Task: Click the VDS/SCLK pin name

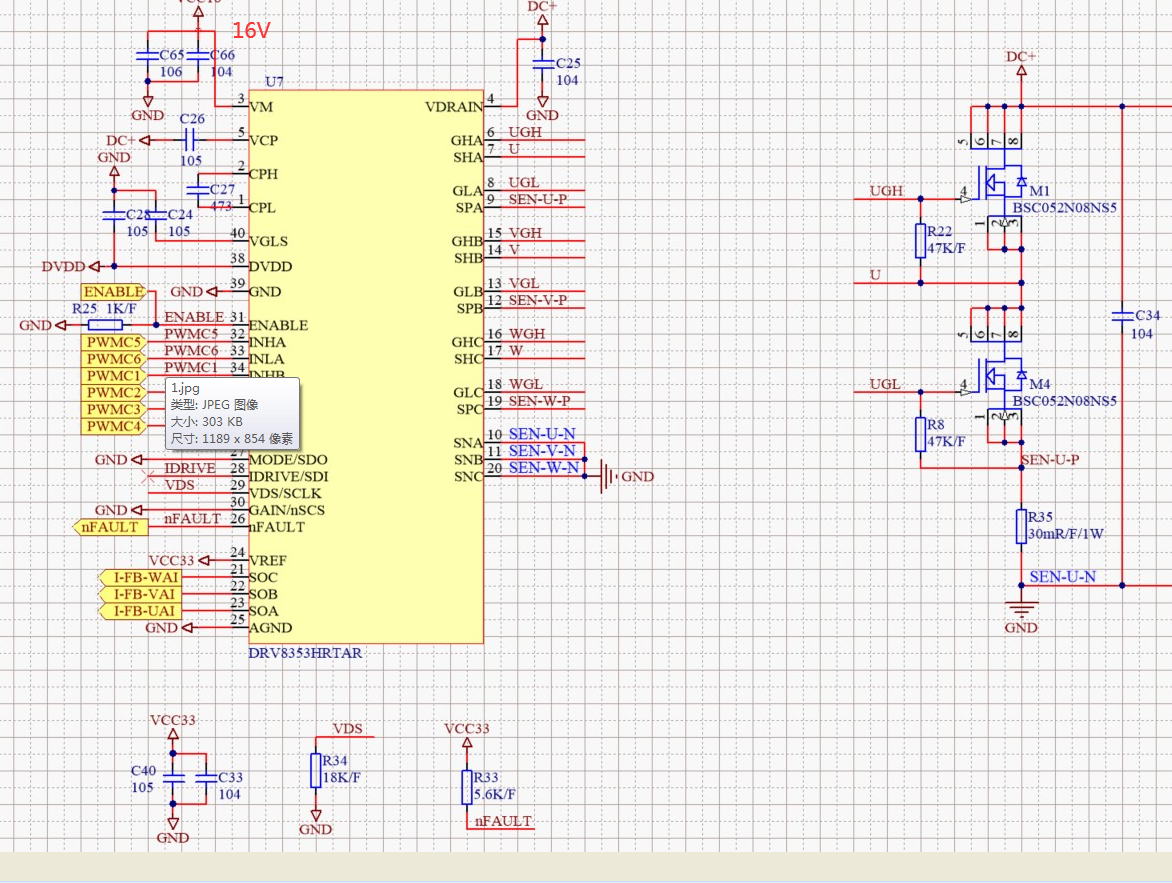Action: click(285, 493)
